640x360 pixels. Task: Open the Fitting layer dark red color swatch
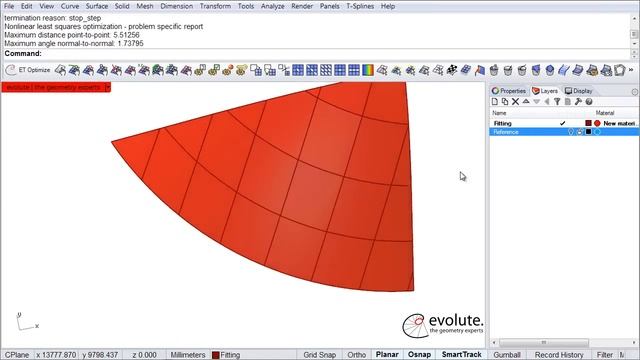(588, 123)
